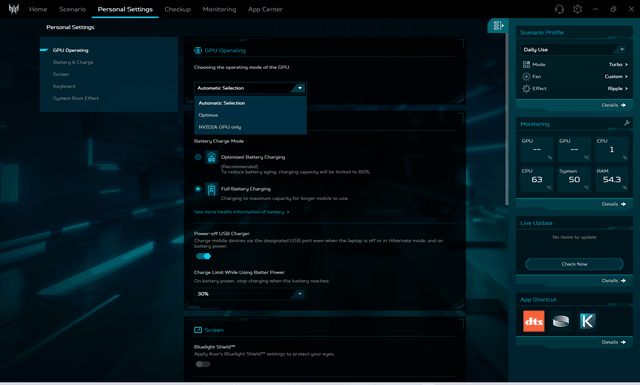640x385 pixels.
Task: Open the Scenario Profile Daily Use dropdown
Action: (574, 49)
